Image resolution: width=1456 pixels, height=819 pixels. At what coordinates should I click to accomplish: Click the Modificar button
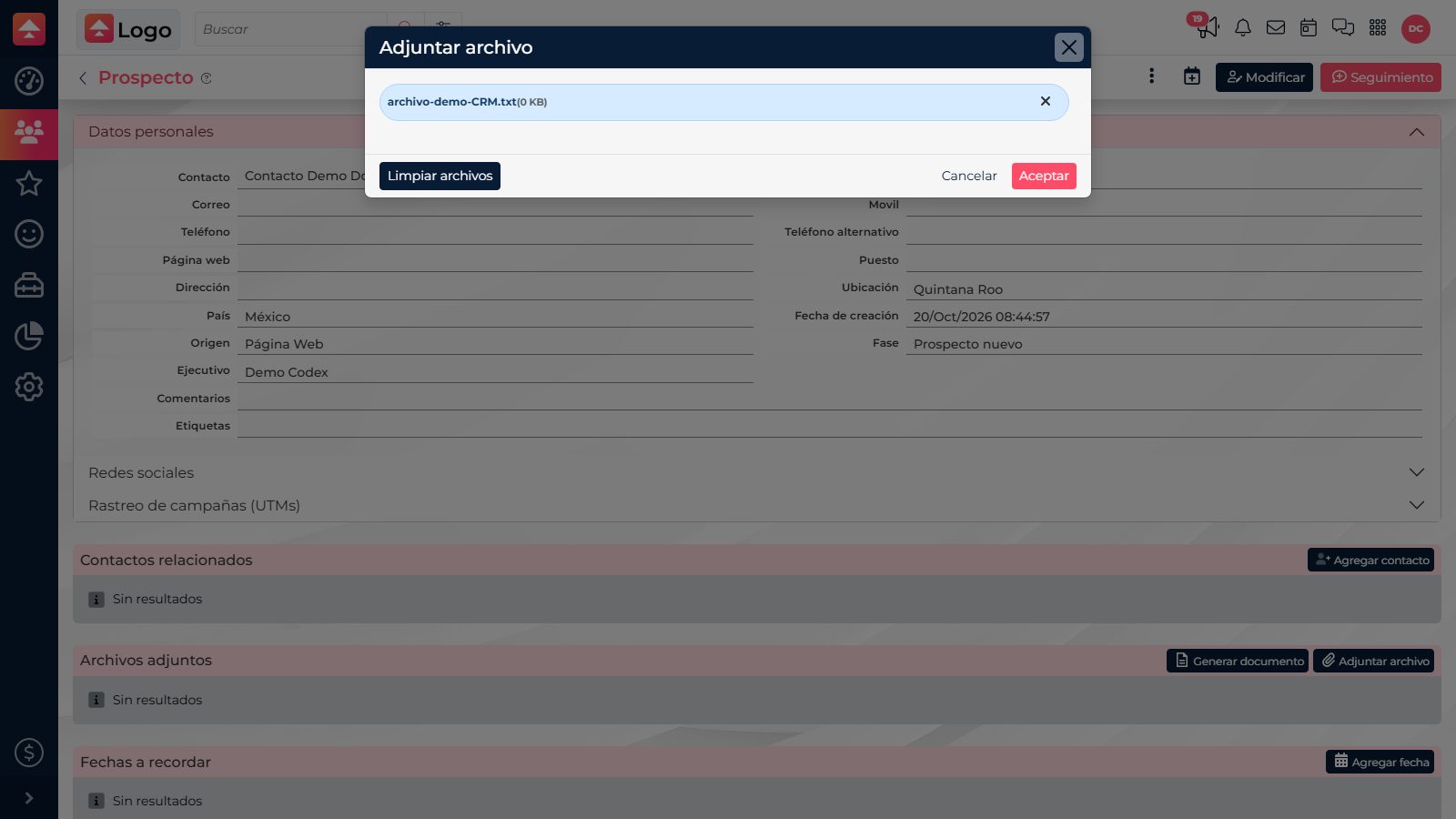click(x=1264, y=77)
